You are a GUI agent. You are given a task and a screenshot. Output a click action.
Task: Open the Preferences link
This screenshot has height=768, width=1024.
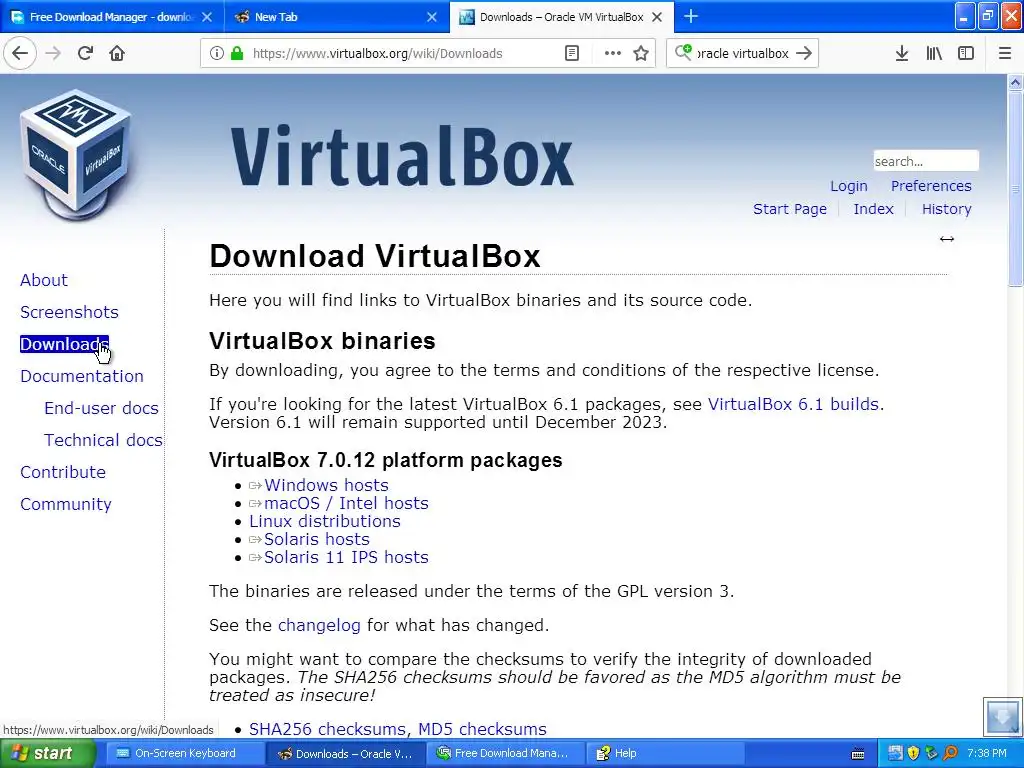tap(931, 186)
